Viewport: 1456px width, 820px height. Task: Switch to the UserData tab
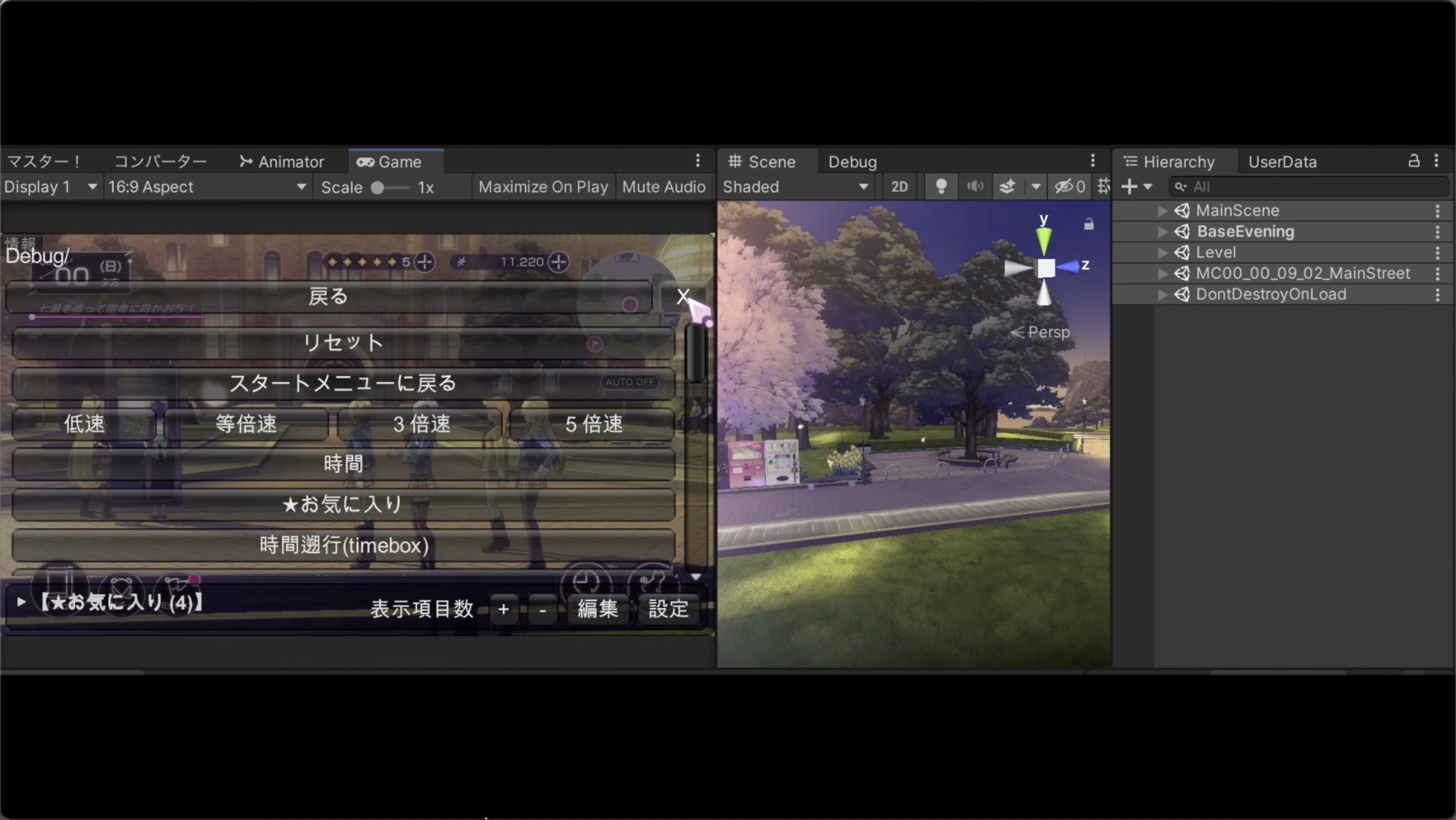click(1282, 162)
